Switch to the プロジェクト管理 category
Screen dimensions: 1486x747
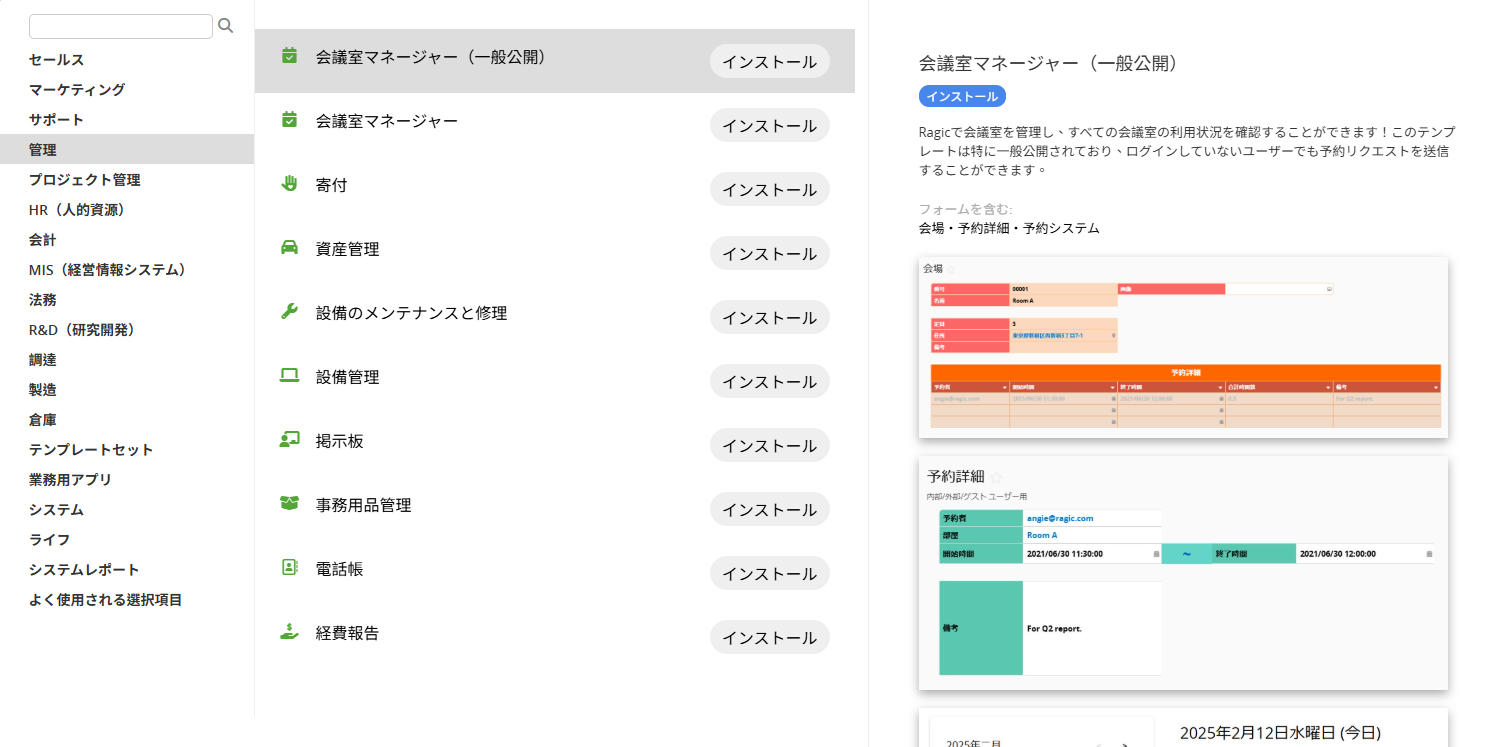85,179
